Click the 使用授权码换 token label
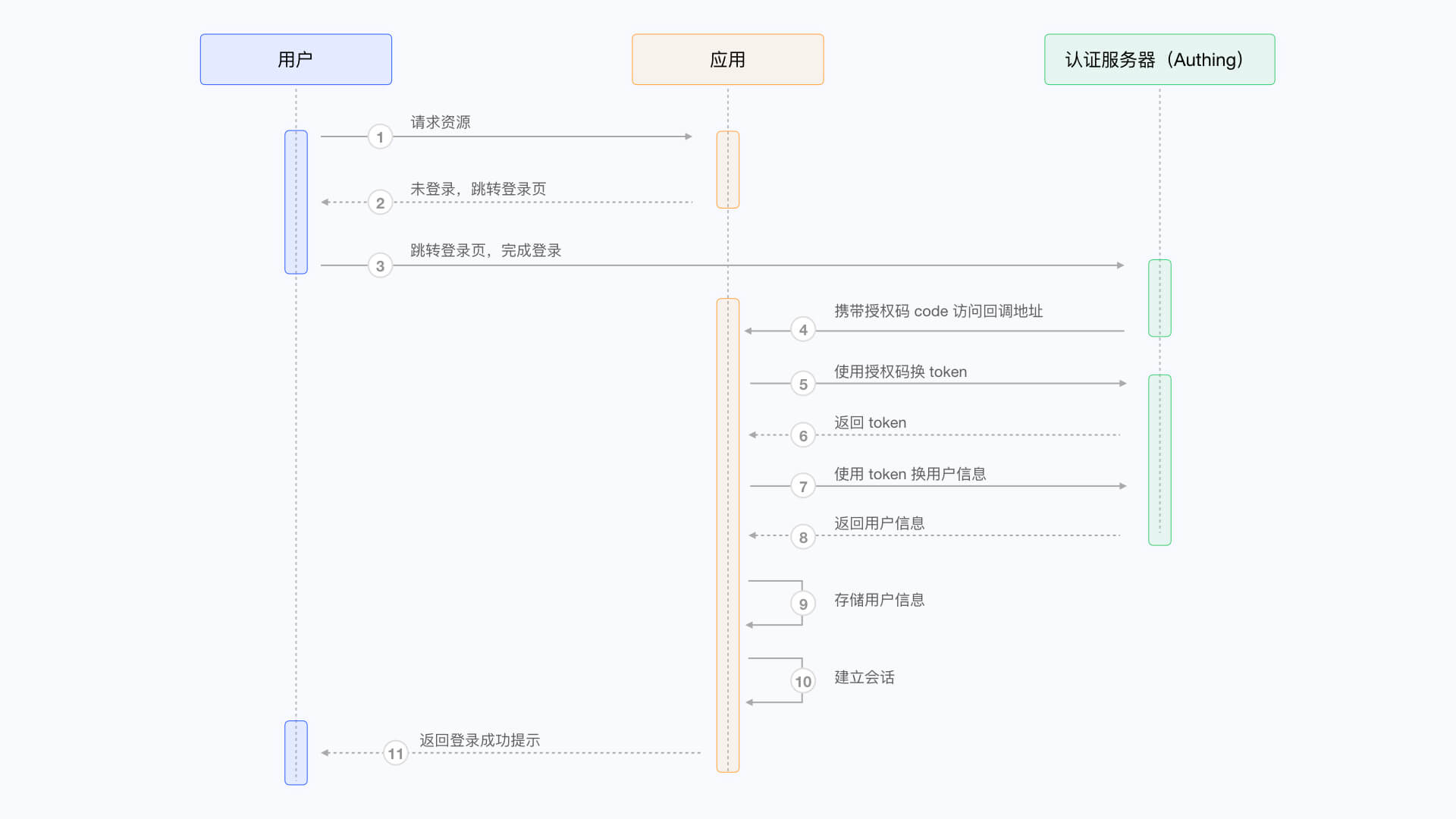The width and height of the screenshot is (1456, 819). tap(900, 372)
